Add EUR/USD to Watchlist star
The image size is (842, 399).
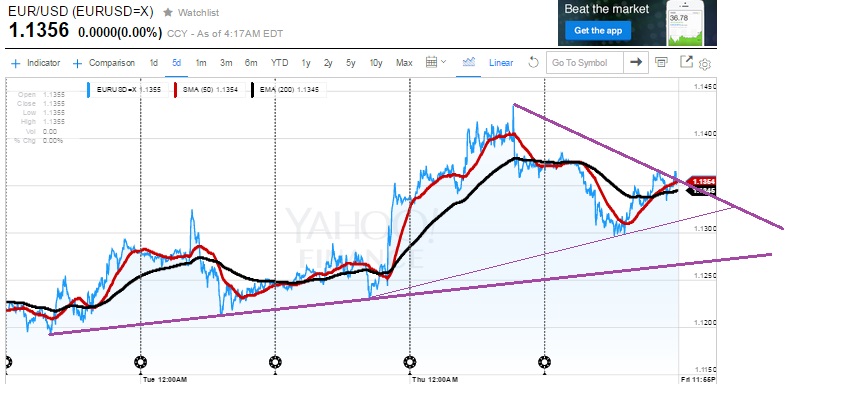168,12
